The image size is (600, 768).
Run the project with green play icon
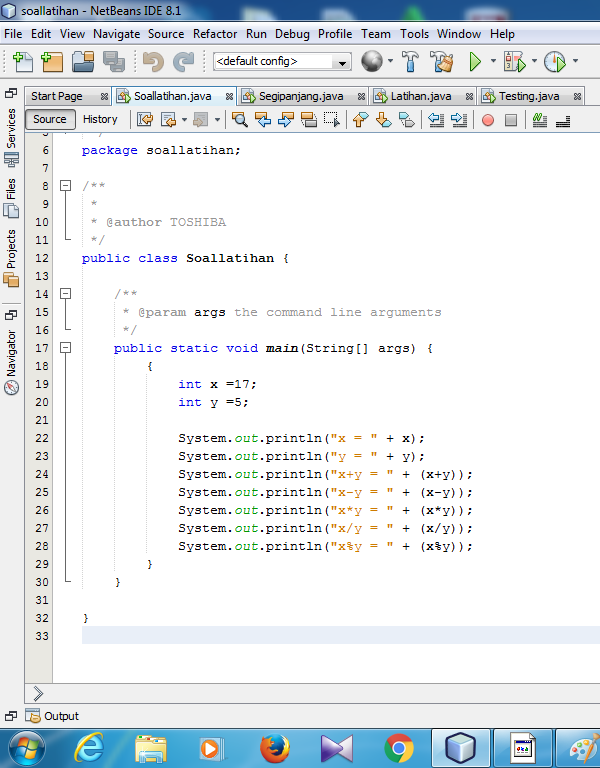476,61
